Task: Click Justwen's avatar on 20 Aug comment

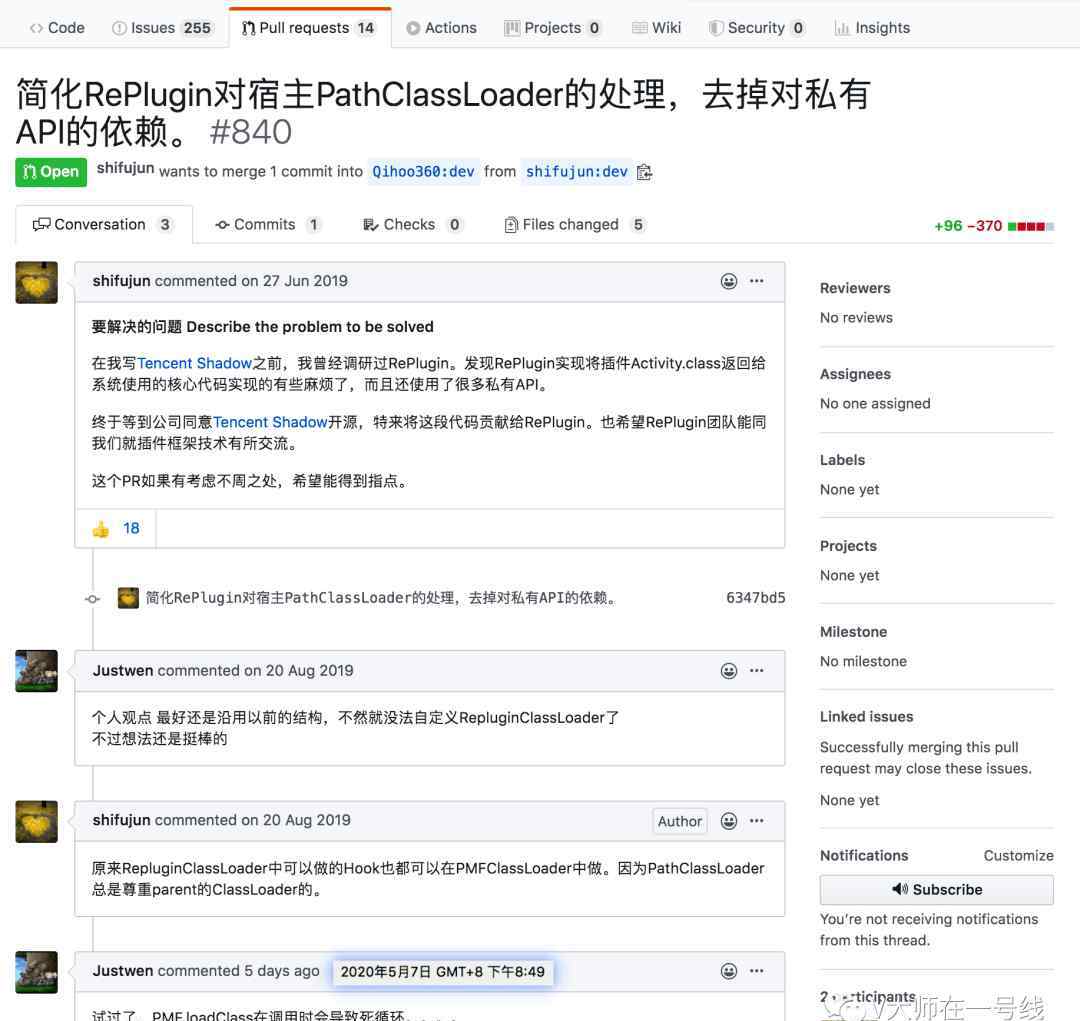Action: (37, 671)
